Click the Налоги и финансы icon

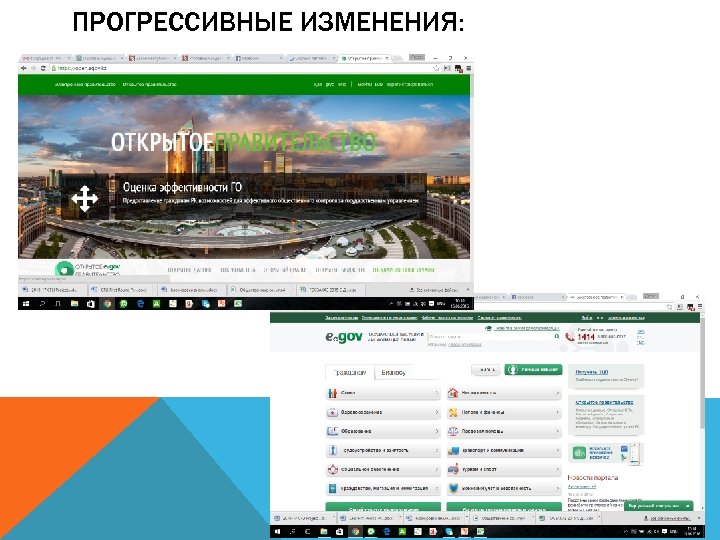(453, 412)
